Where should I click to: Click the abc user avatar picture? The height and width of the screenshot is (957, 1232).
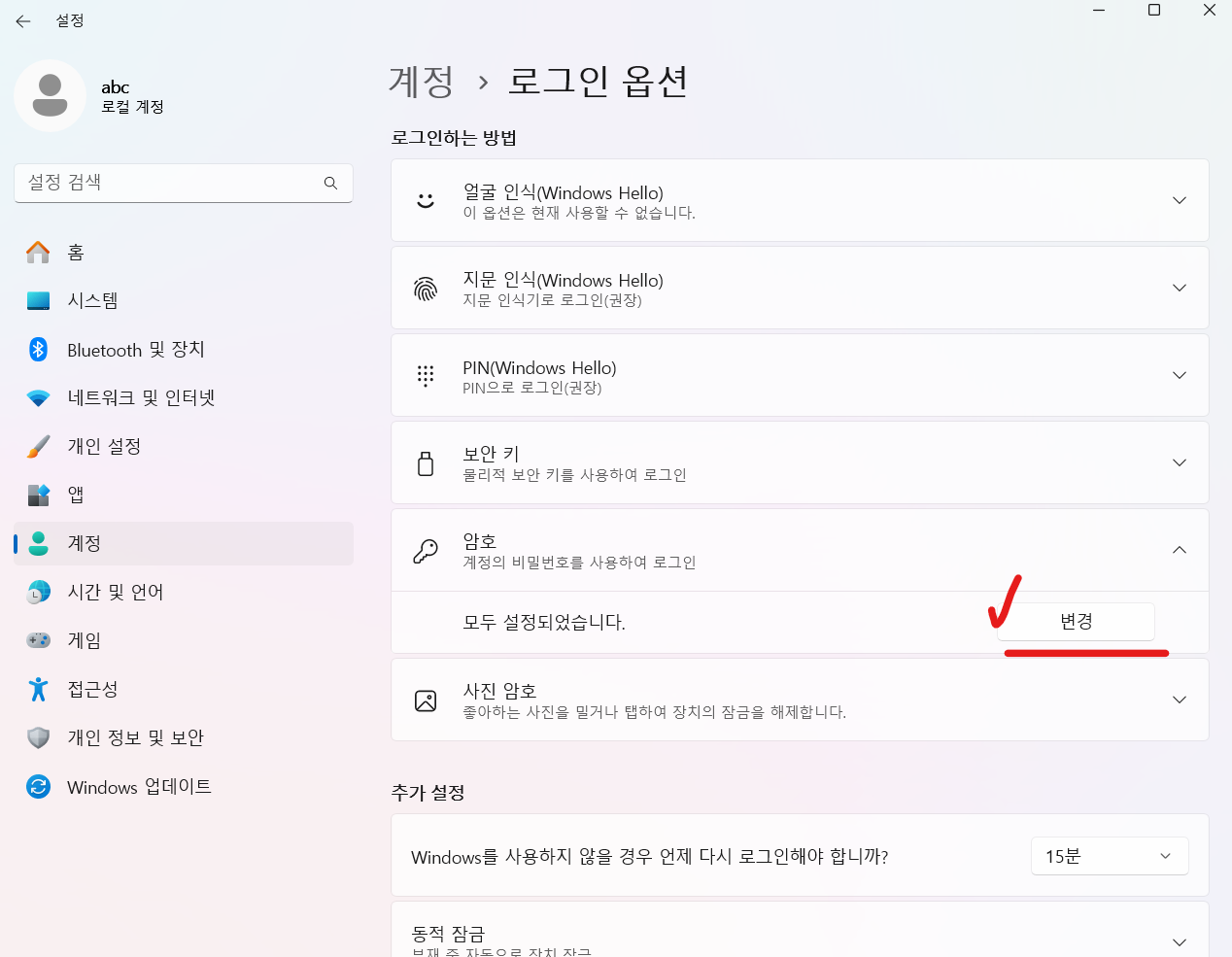pyautogui.click(x=51, y=95)
